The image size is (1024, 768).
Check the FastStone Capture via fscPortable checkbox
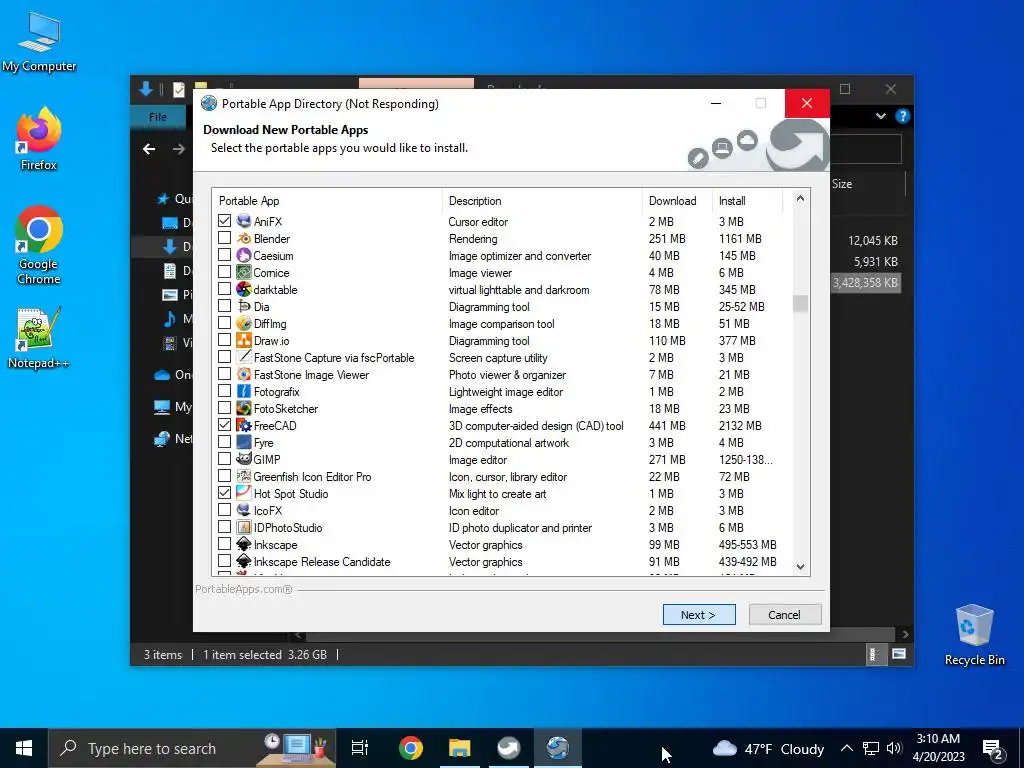tap(224, 357)
